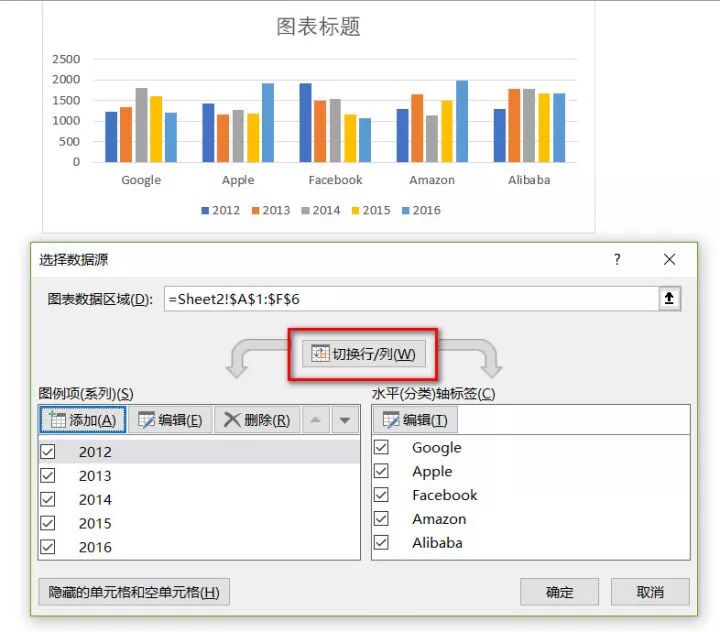The width and height of the screenshot is (720, 632).
Task: Click the Delete series (删除) button
Action: click(257, 420)
